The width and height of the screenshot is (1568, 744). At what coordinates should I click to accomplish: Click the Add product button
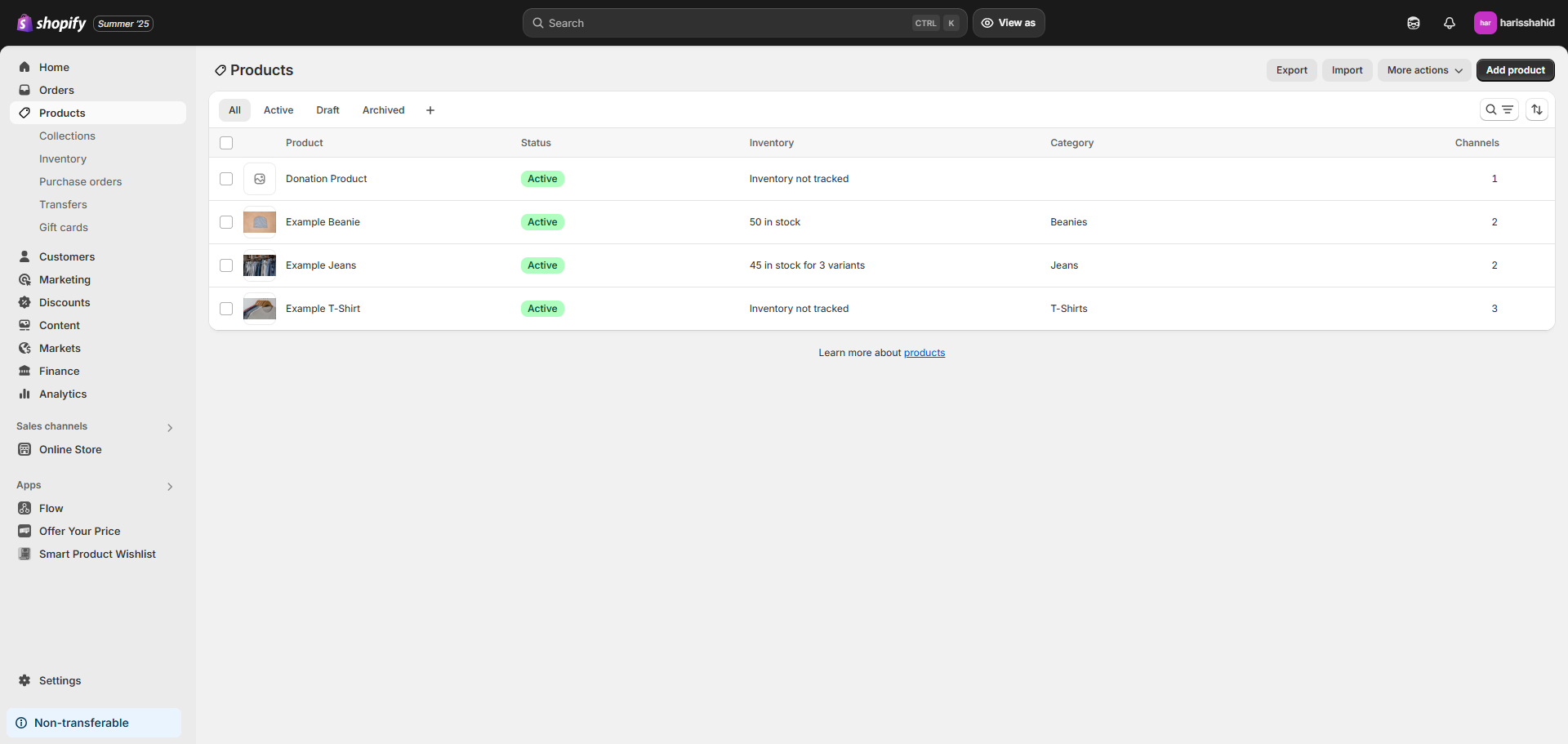tap(1515, 70)
